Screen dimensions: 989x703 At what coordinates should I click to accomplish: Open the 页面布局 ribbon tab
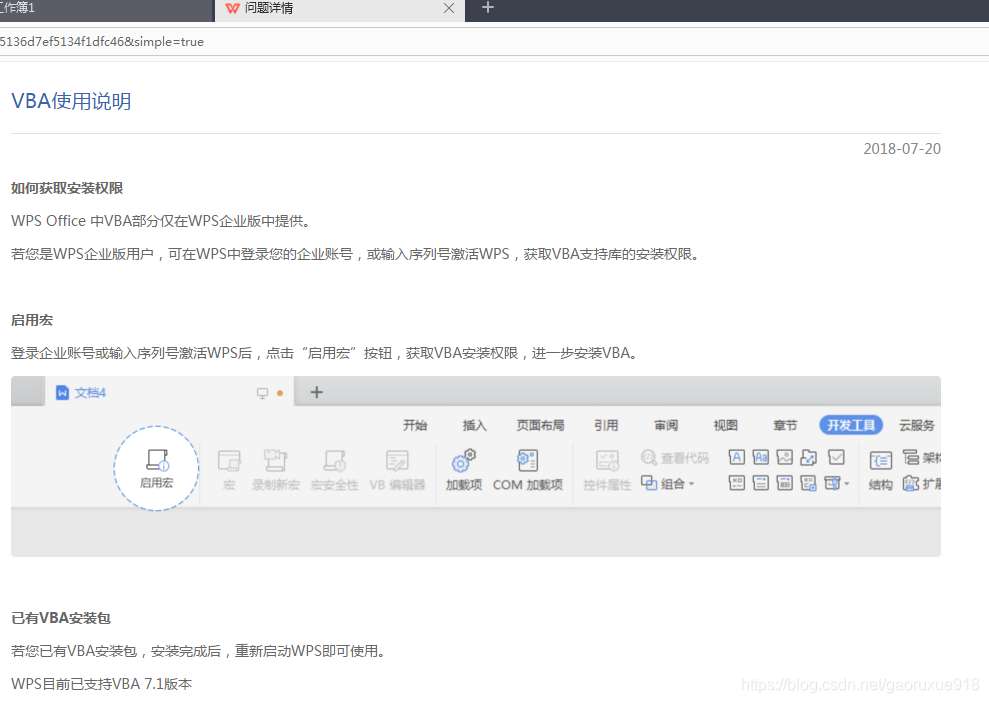tap(540, 426)
